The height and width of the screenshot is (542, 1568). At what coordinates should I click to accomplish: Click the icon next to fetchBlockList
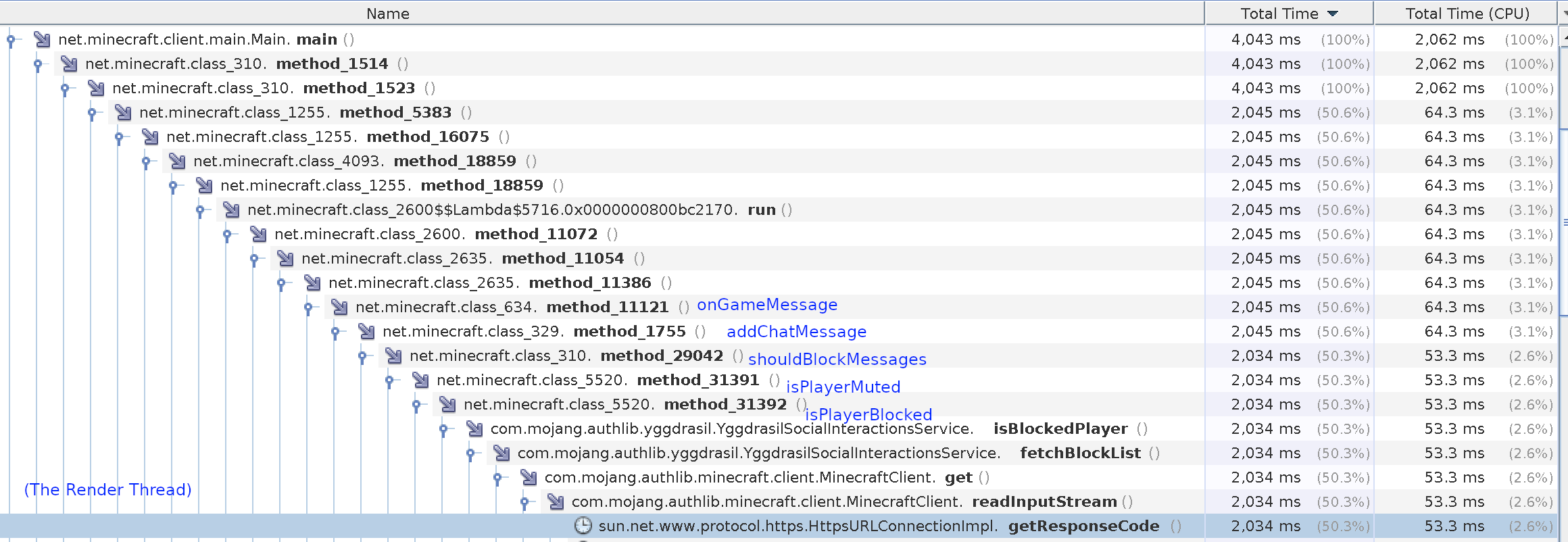[501, 453]
